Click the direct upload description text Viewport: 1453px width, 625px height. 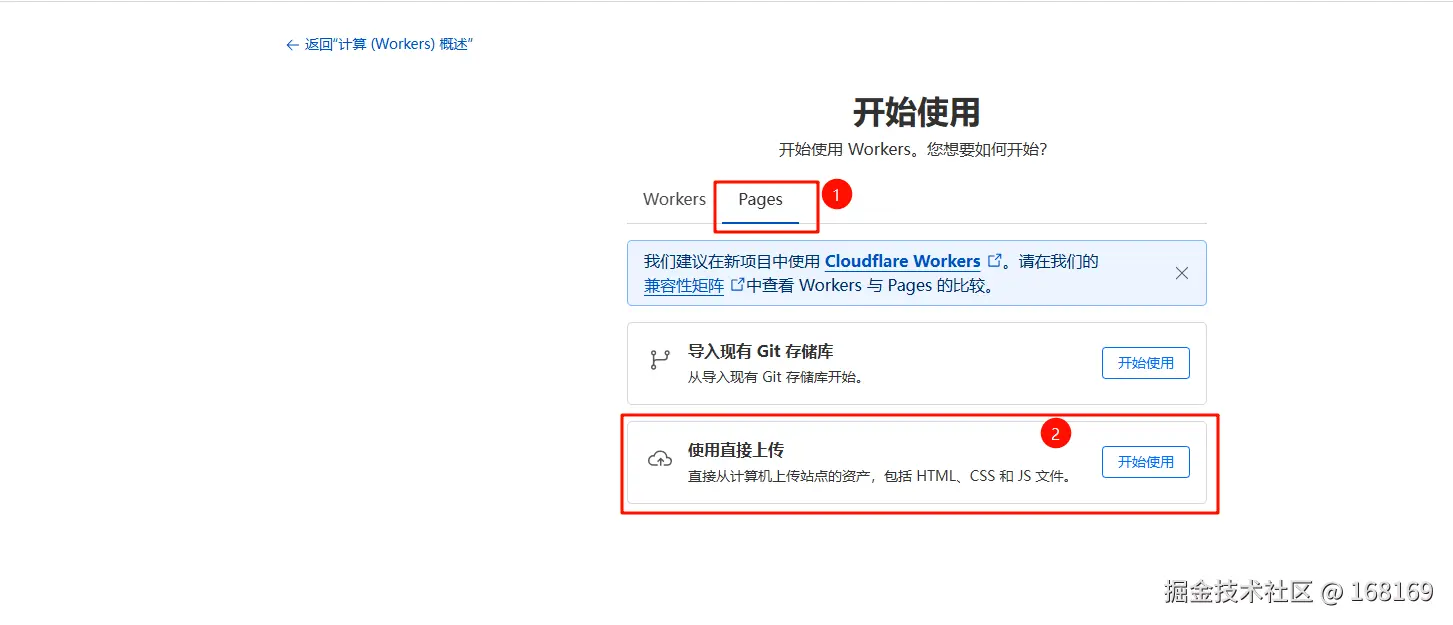point(882,476)
